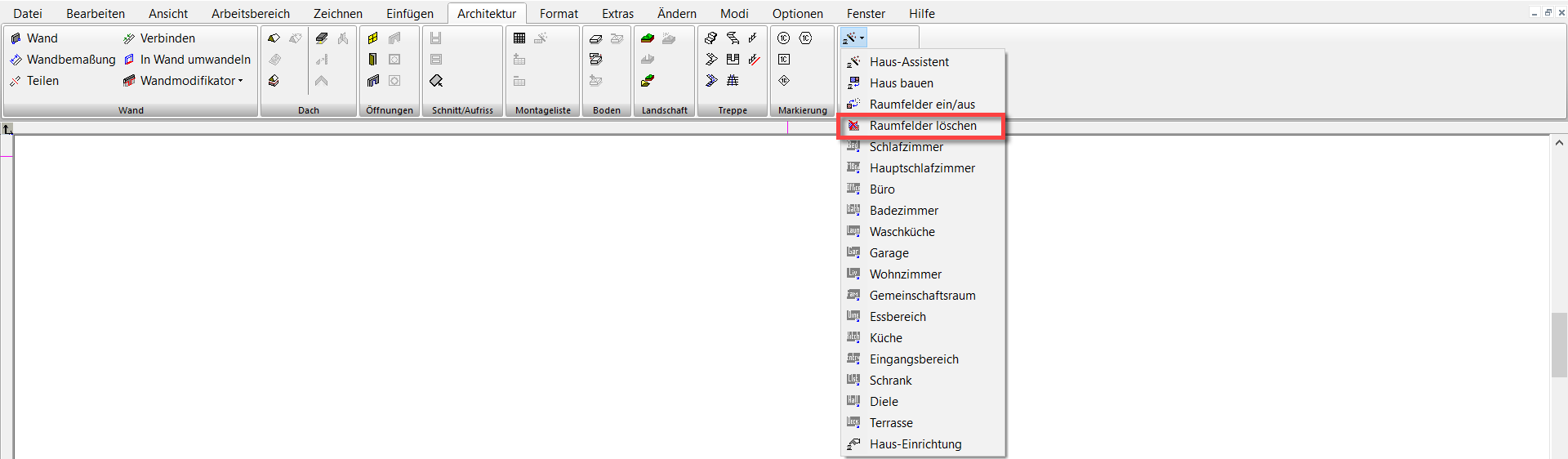Viewport: 1568px width, 459px height.
Task: Choose In Wand umwandeln
Action: pyautogui.click(x=187, y=60)
